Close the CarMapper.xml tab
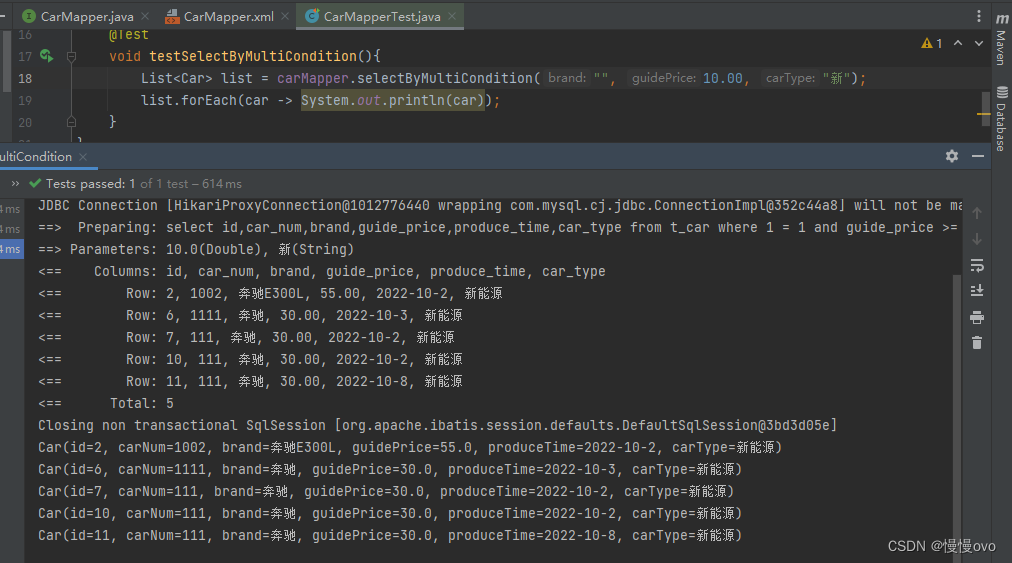Viewport: 1012px width, 563px height. 285,16
